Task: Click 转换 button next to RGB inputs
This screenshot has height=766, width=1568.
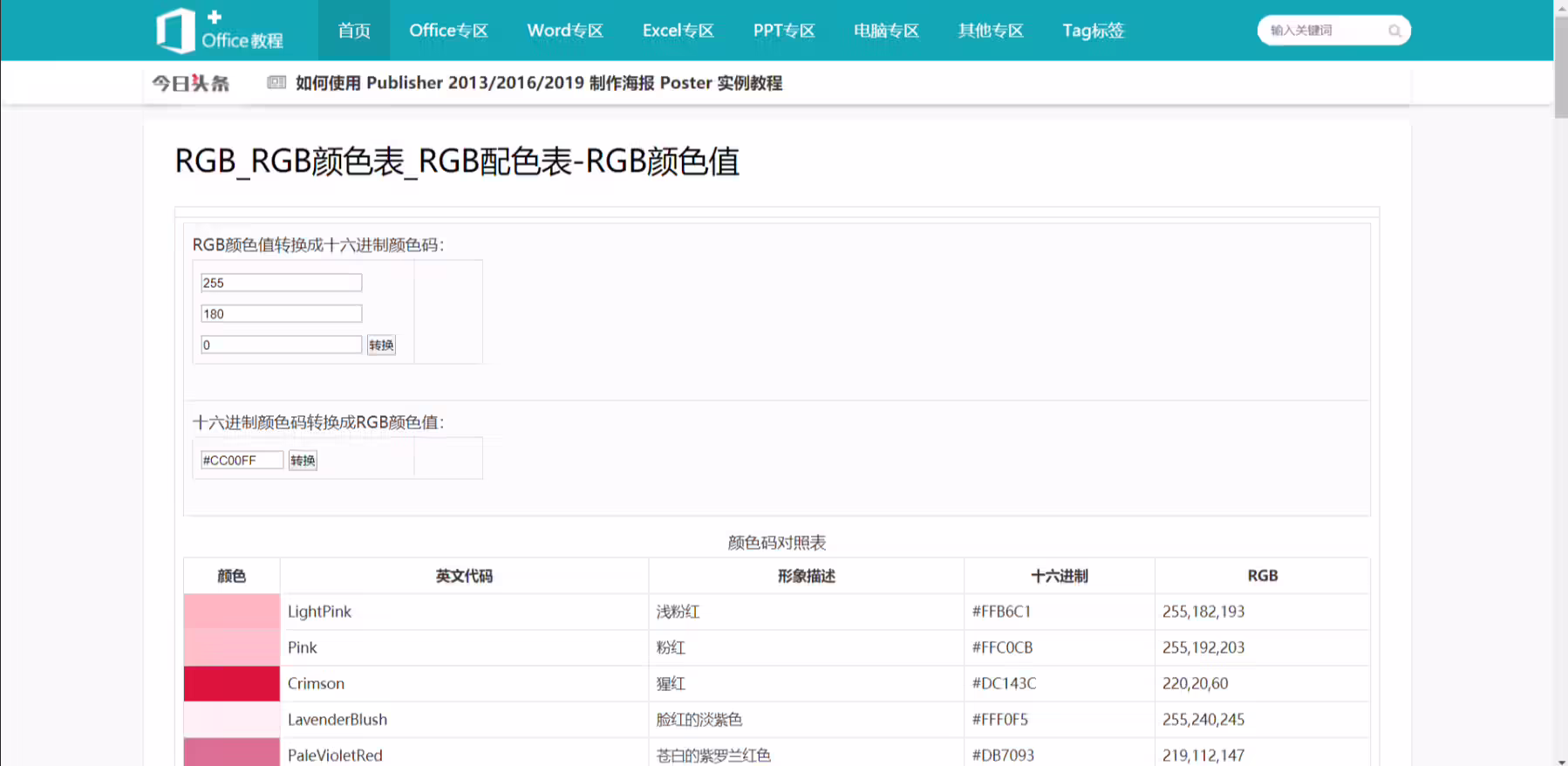Action: (x=381, y=345)
